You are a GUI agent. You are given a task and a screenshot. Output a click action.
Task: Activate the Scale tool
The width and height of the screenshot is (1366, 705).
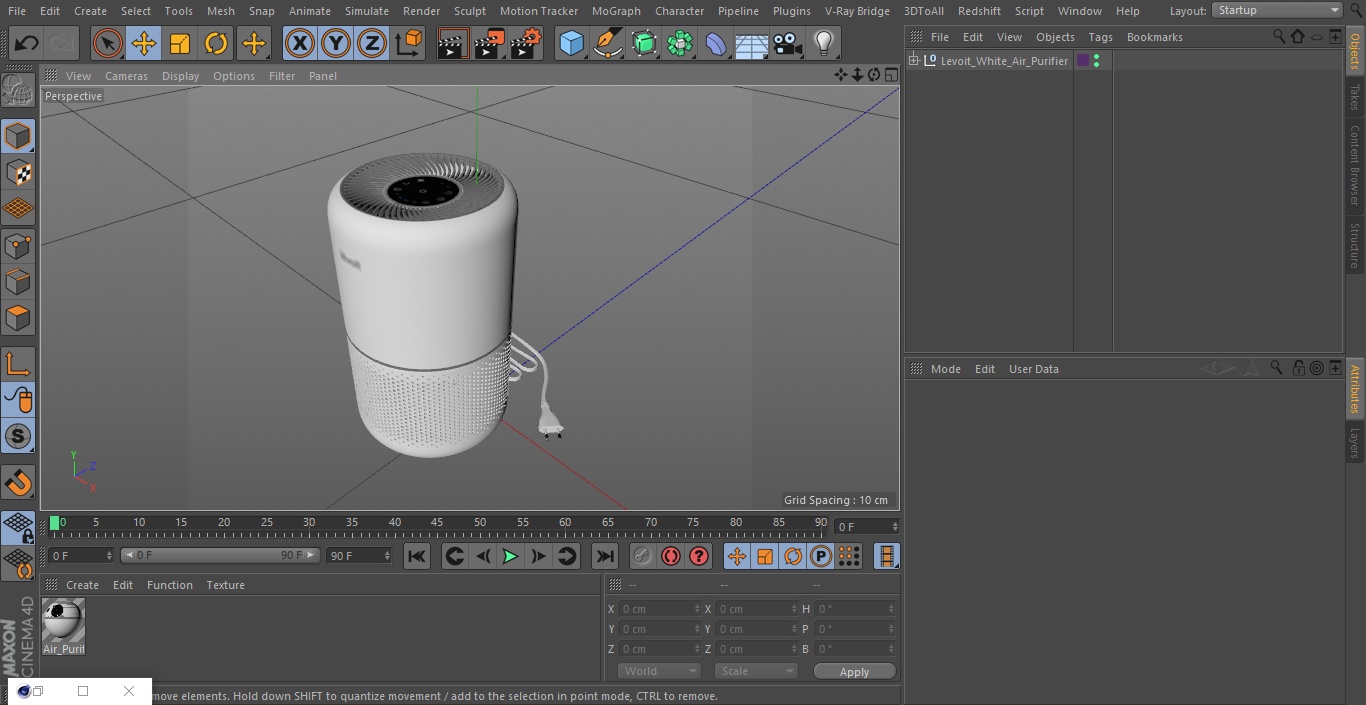click(180, 43)
